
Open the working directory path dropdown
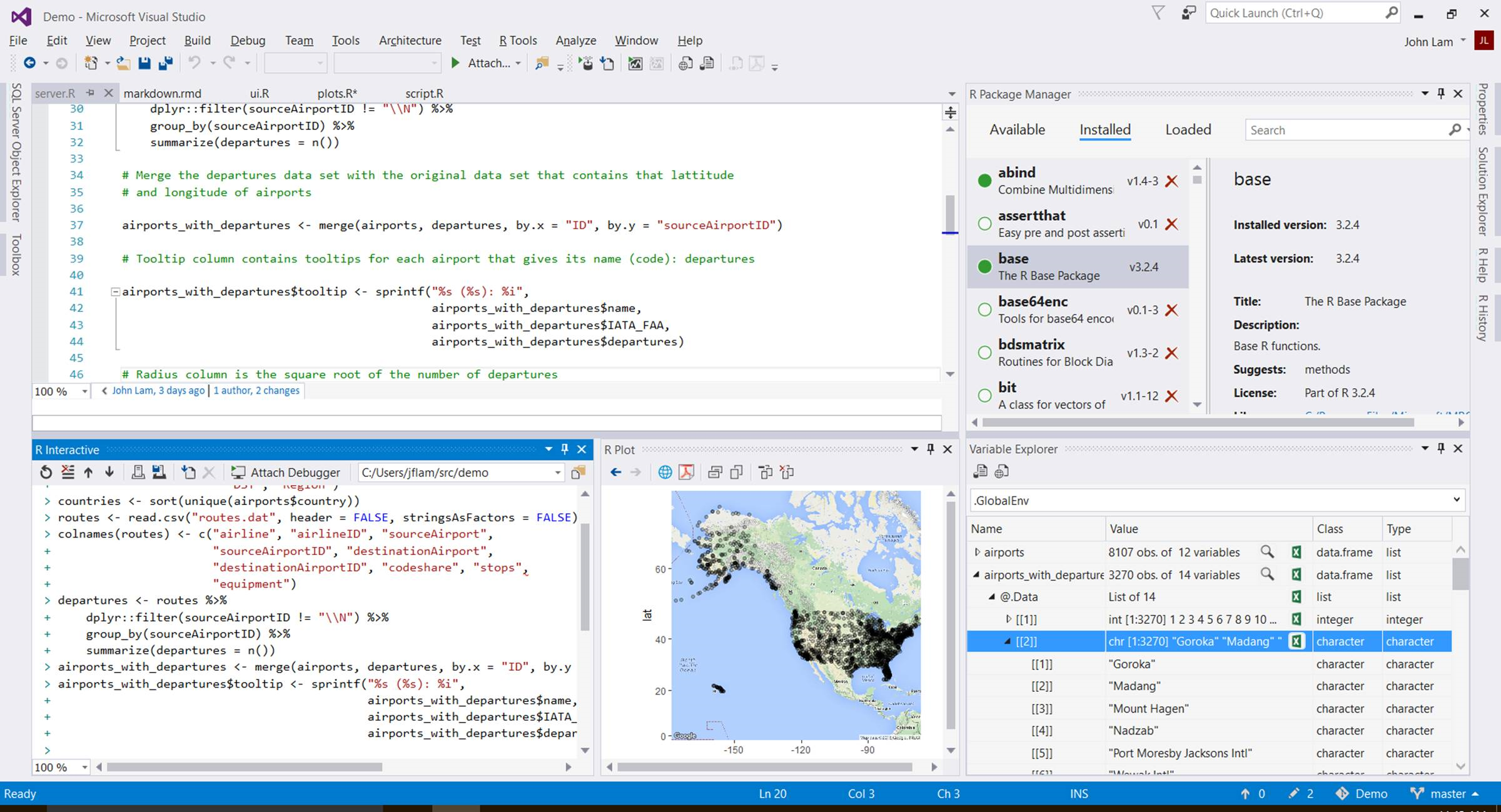[x=557, y=473]
